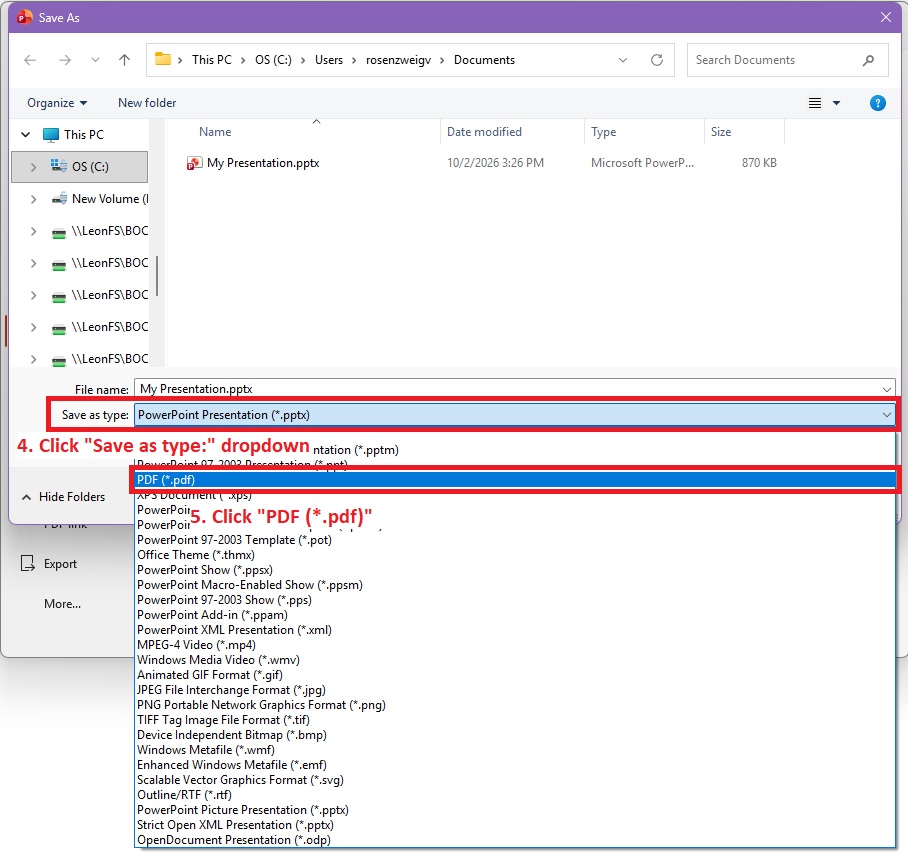The height and width of the screenshot is (855, 908).
Task: Open the help question mark icon
Action: (877, 103)
